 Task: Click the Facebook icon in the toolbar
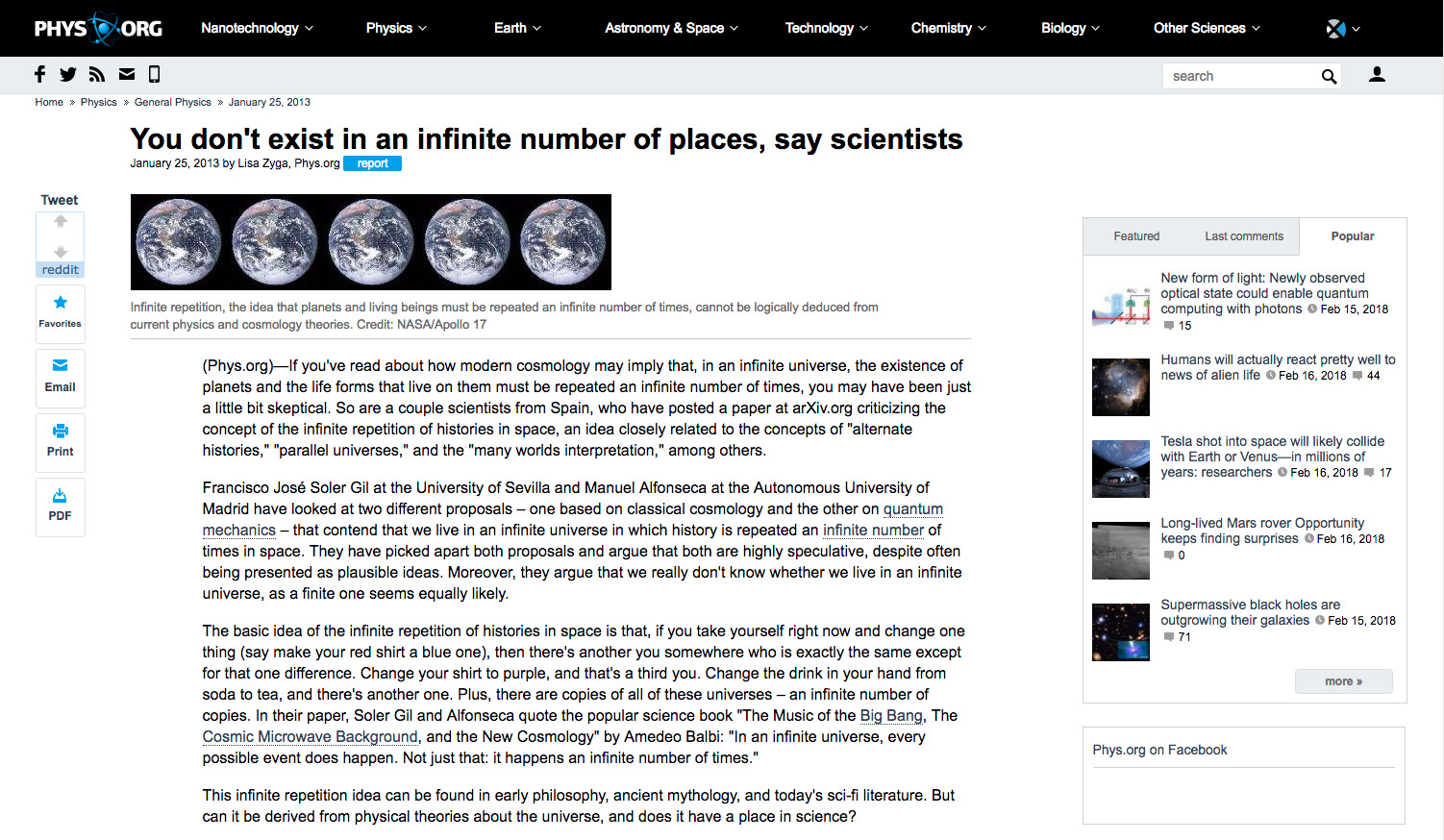[39, 75]
